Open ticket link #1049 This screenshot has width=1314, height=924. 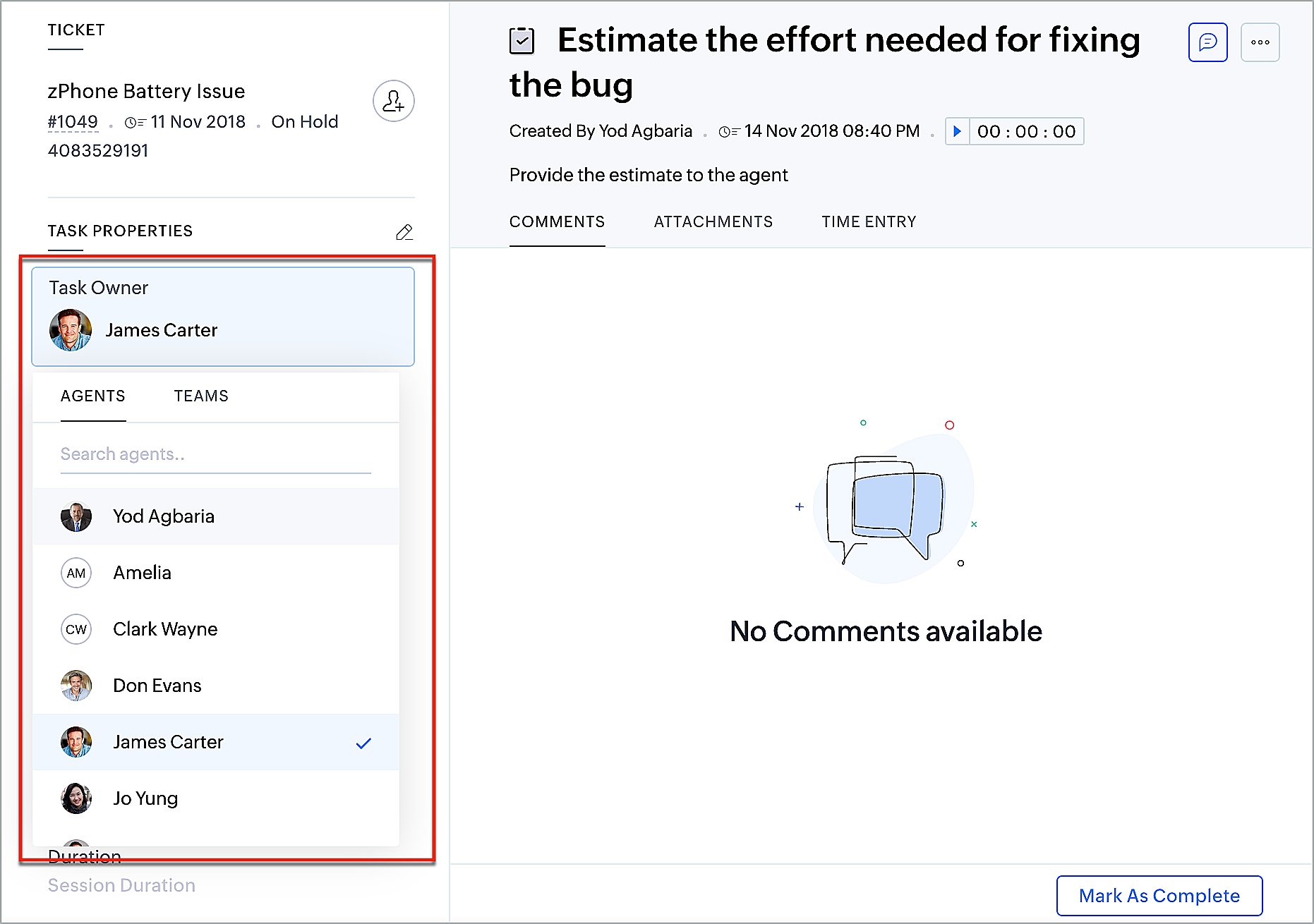[73, 122]
